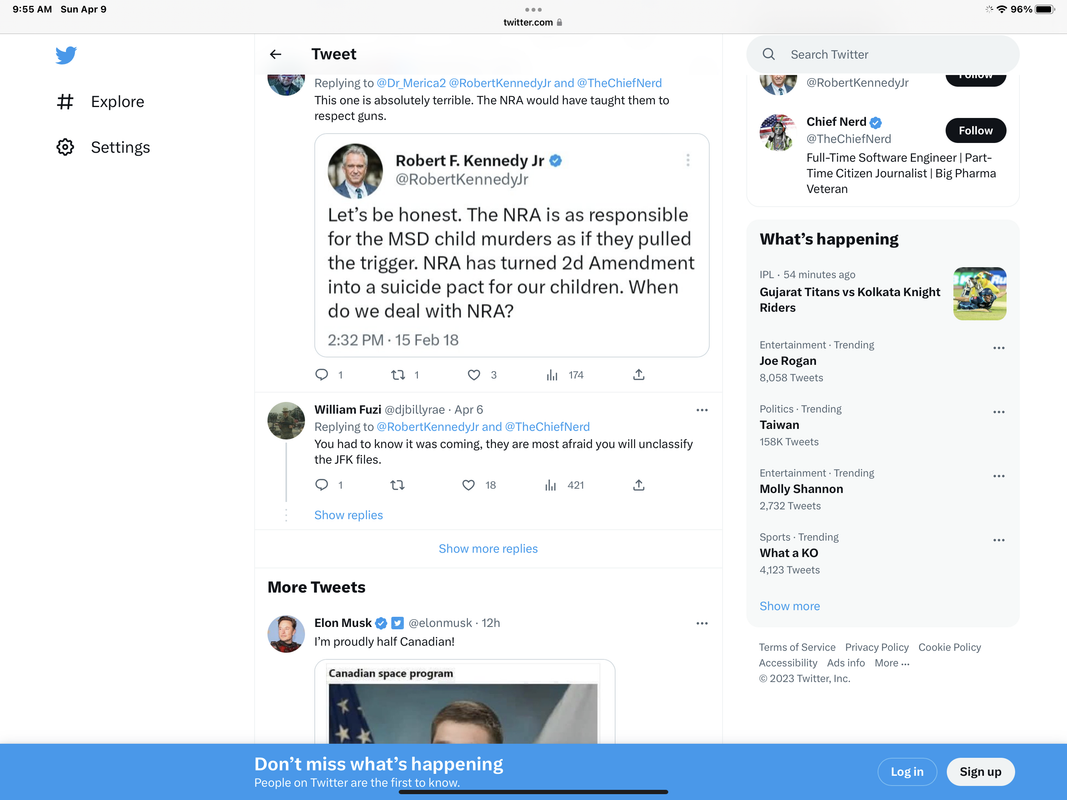Open Terms of Service link
1067x800 pixels.
click(797, 647)
